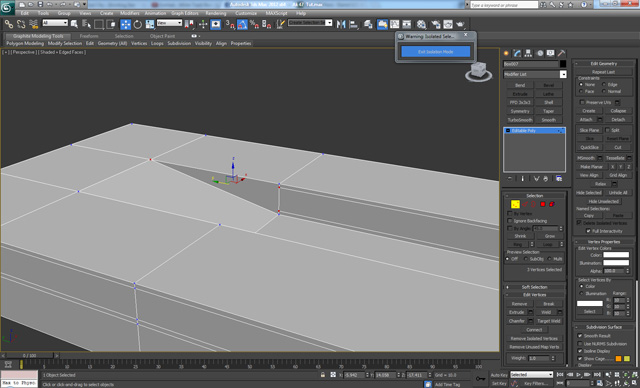
Task: Open Render Setup icon in toolbar
Action: pyautogui.click(x=436, y=24)
